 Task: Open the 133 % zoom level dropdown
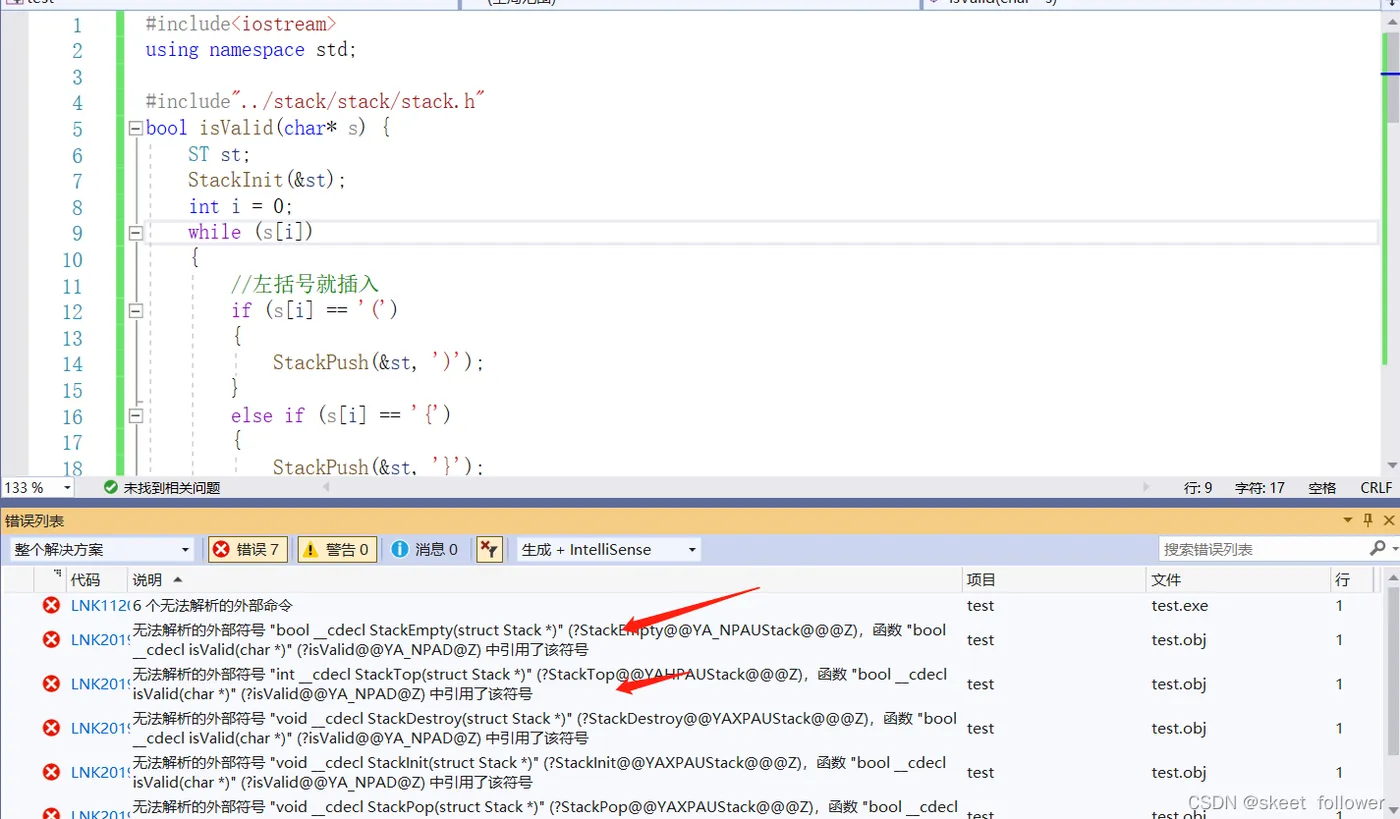tap(67, 488)
